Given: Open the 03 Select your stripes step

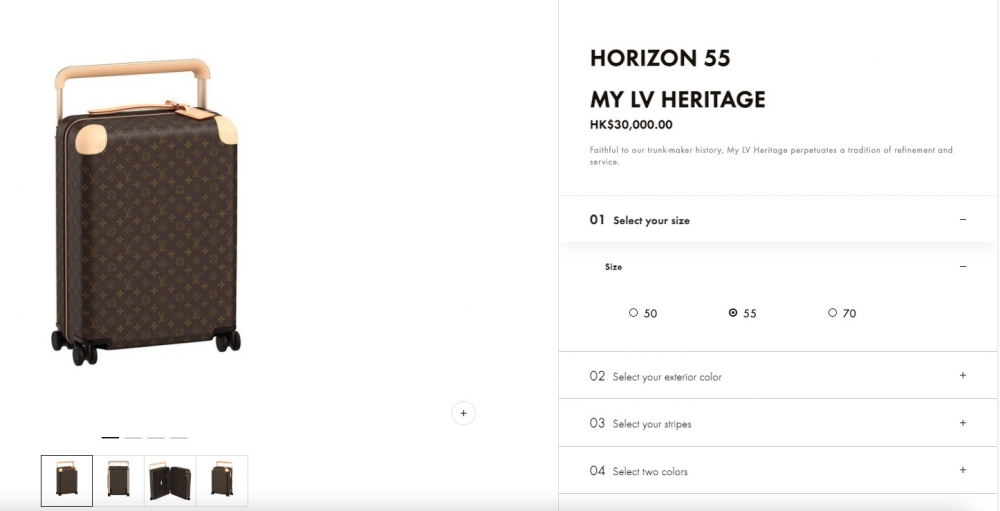Looking at the screenshot, I should [x=651, y=424].
